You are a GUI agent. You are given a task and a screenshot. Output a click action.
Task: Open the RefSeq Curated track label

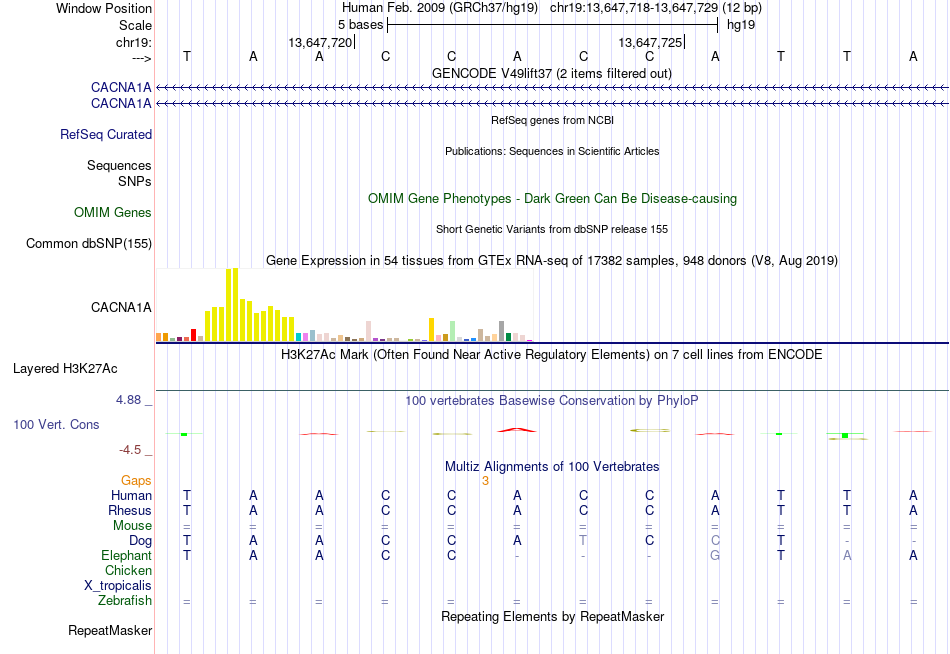pyautogui.click(x=106, y=135)
